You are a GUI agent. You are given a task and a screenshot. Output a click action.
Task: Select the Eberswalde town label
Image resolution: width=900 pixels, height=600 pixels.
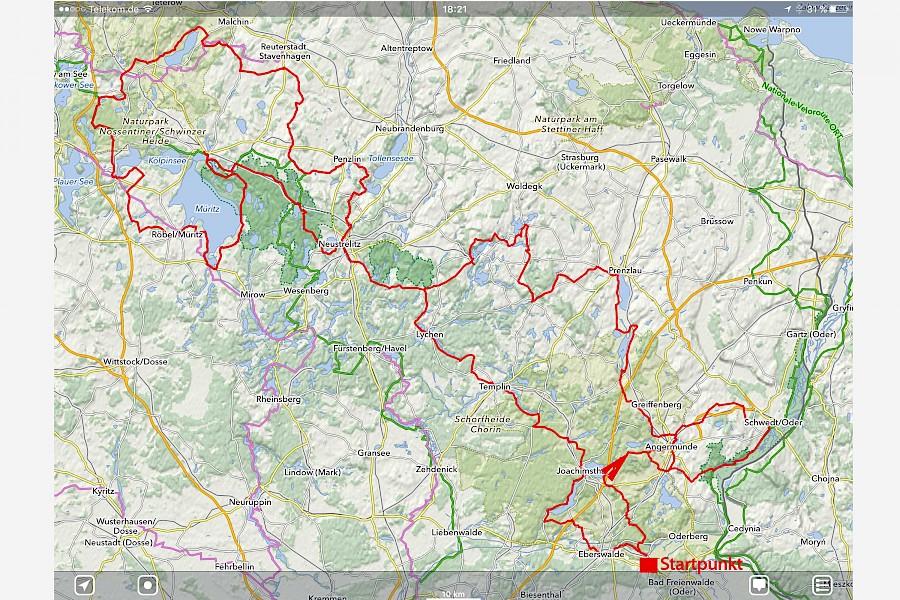601,553
